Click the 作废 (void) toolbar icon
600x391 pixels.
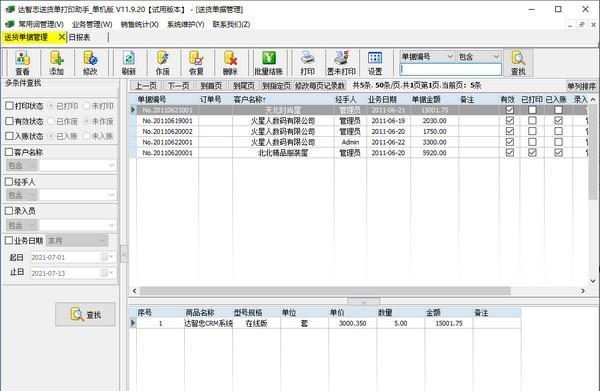(x=162, y=63)
